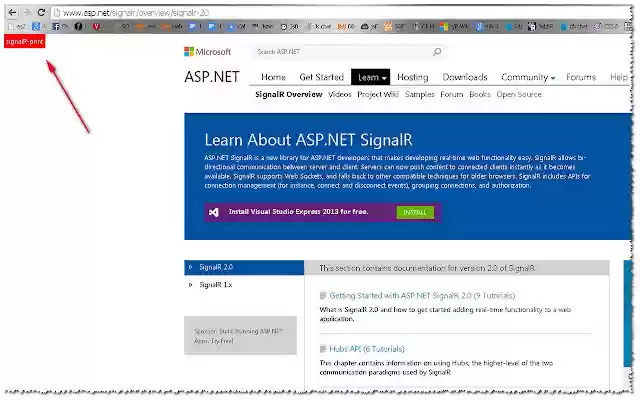640x400 pixels.
Task: Click text 'This section contains documentation for version 2.0'
Action: (x=427, y=268)
